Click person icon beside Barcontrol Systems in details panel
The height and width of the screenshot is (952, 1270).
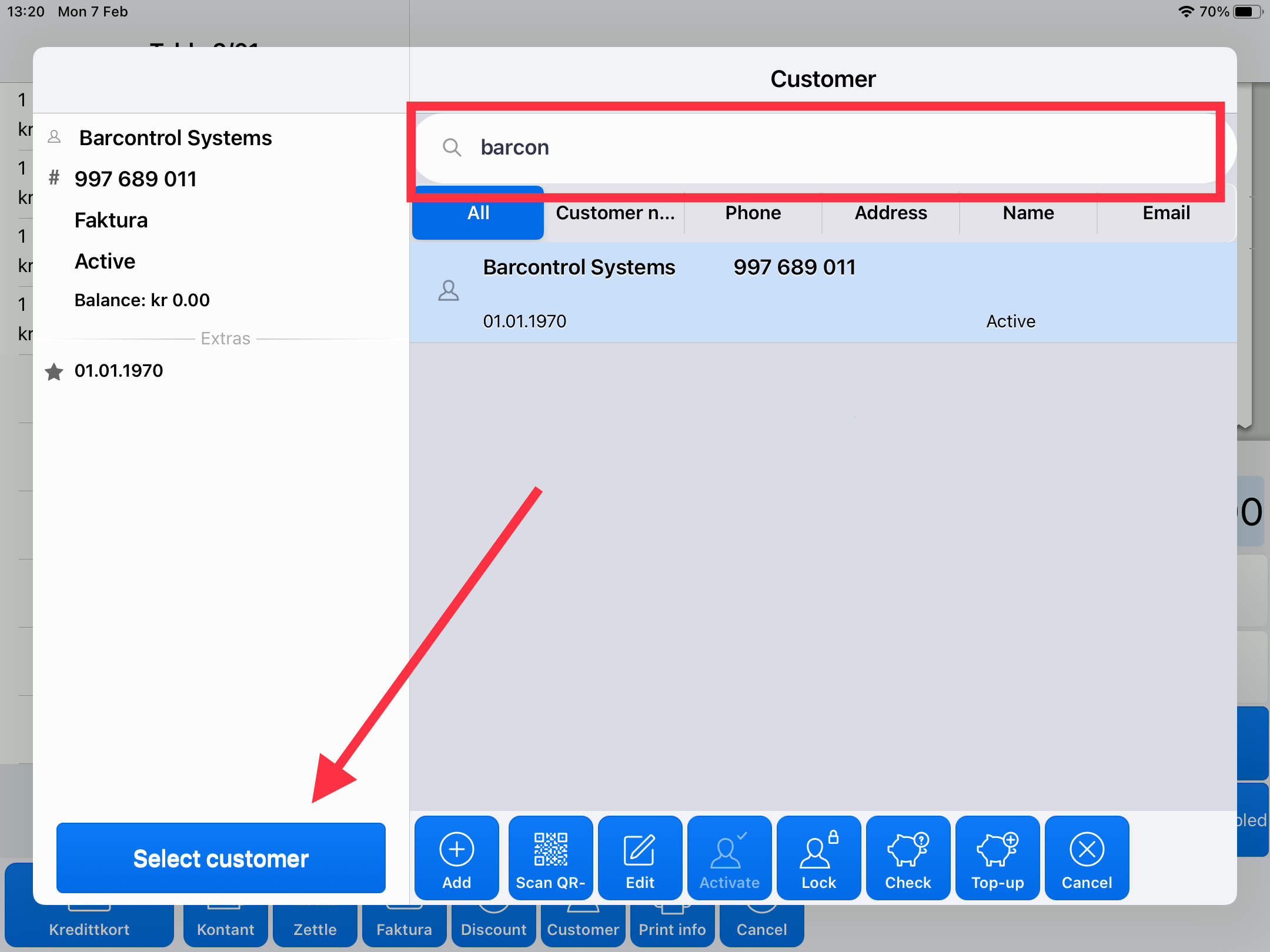click(x=54, y=137)
